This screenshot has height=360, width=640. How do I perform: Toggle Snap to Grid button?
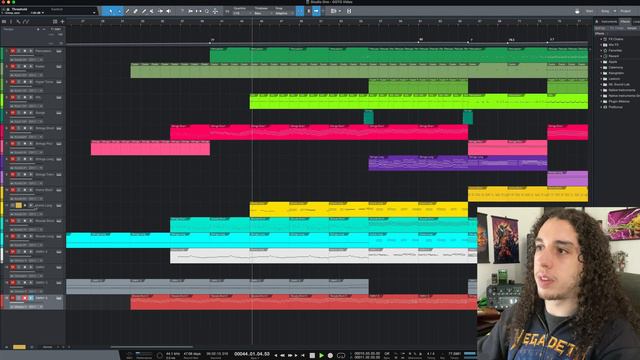[300, 11]
